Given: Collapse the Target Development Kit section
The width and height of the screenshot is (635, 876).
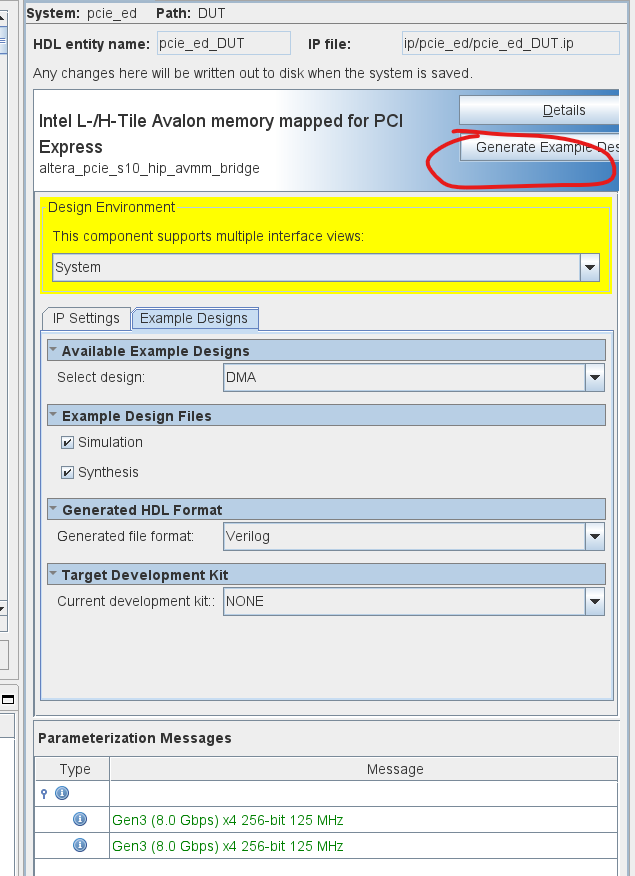Looking at the screenshot, I should tap(53, 574).
